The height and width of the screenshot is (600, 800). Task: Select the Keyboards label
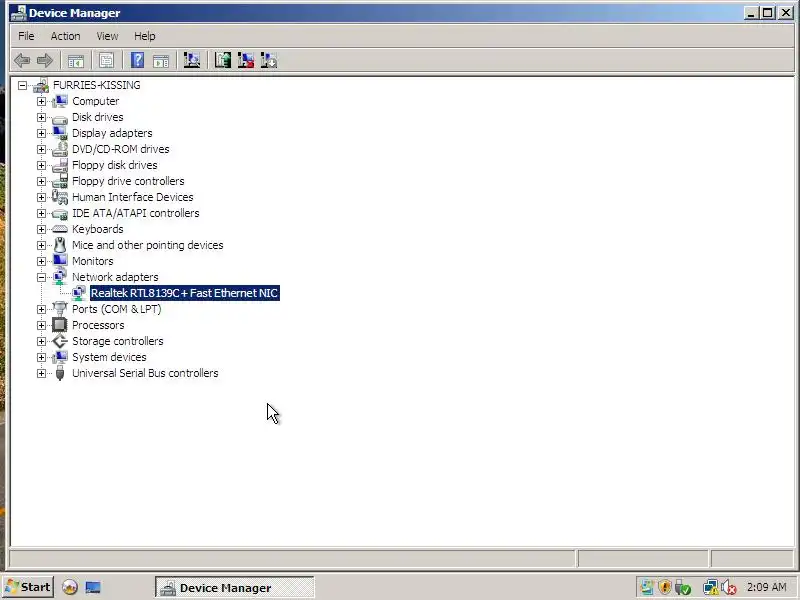point(97,229)
